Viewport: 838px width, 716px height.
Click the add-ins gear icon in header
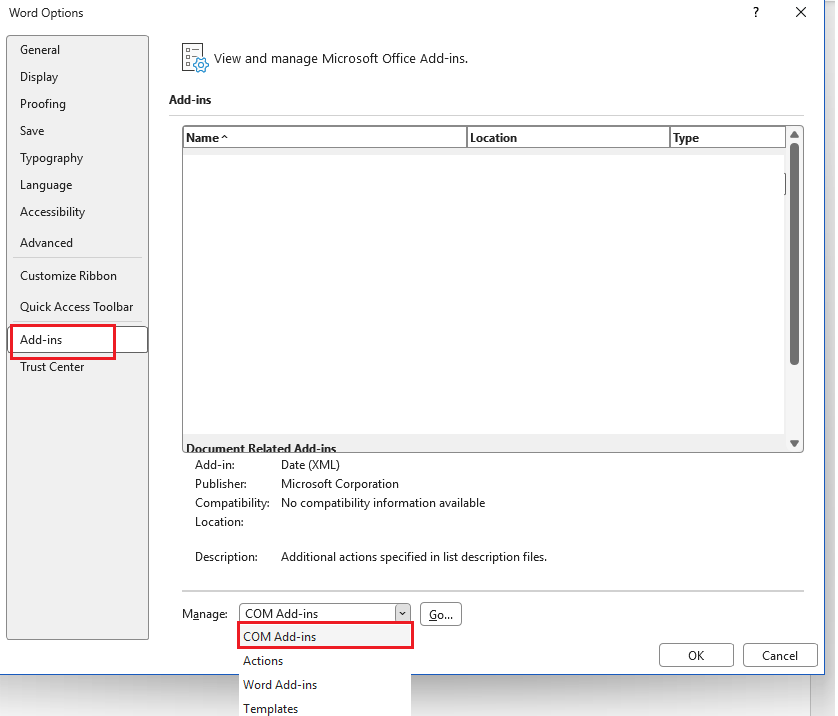coord(195,58)
